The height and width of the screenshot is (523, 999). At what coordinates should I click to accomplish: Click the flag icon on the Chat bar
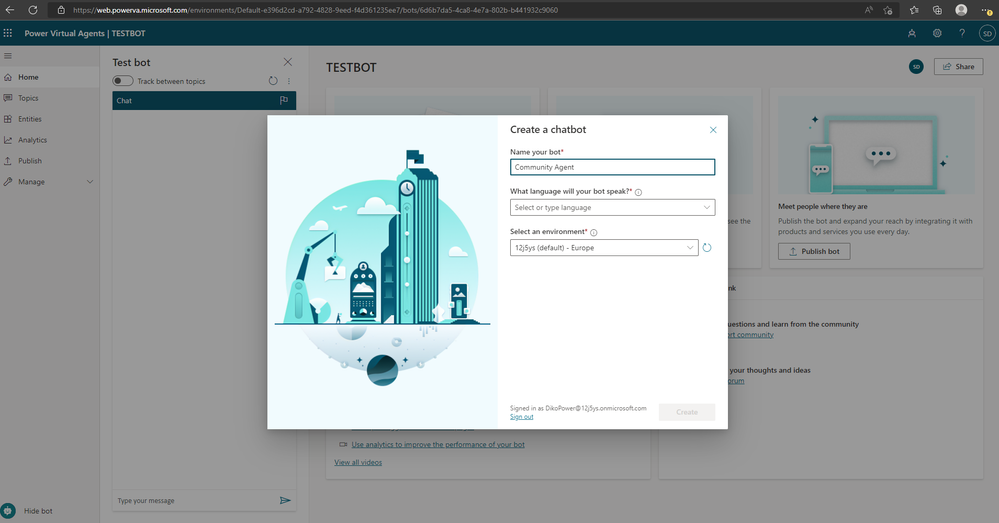tap(284, 100)
